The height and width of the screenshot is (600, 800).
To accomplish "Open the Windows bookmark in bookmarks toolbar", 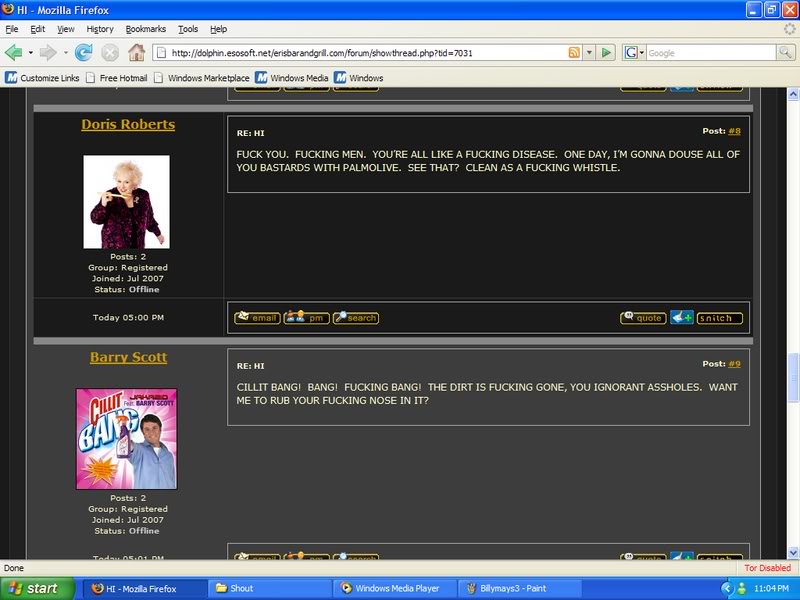I will click(x=359, y=78).
